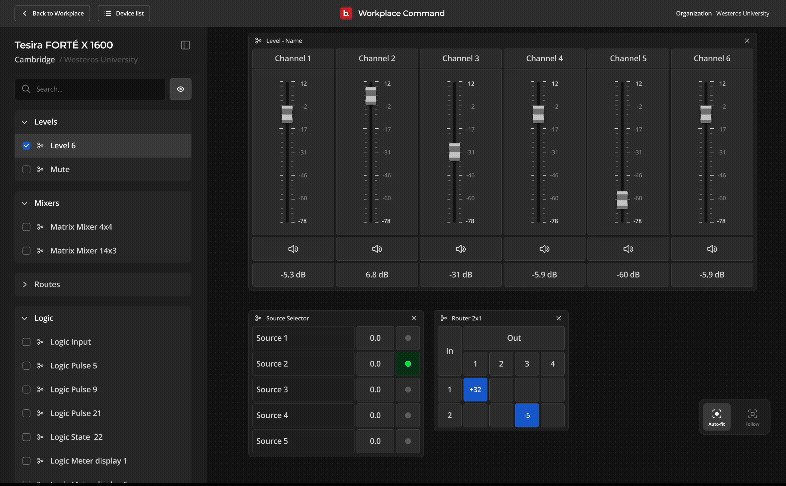Viewport: 786px width, 486px height.
Task: Click the Auto-fit view icon
Action: 716,416
